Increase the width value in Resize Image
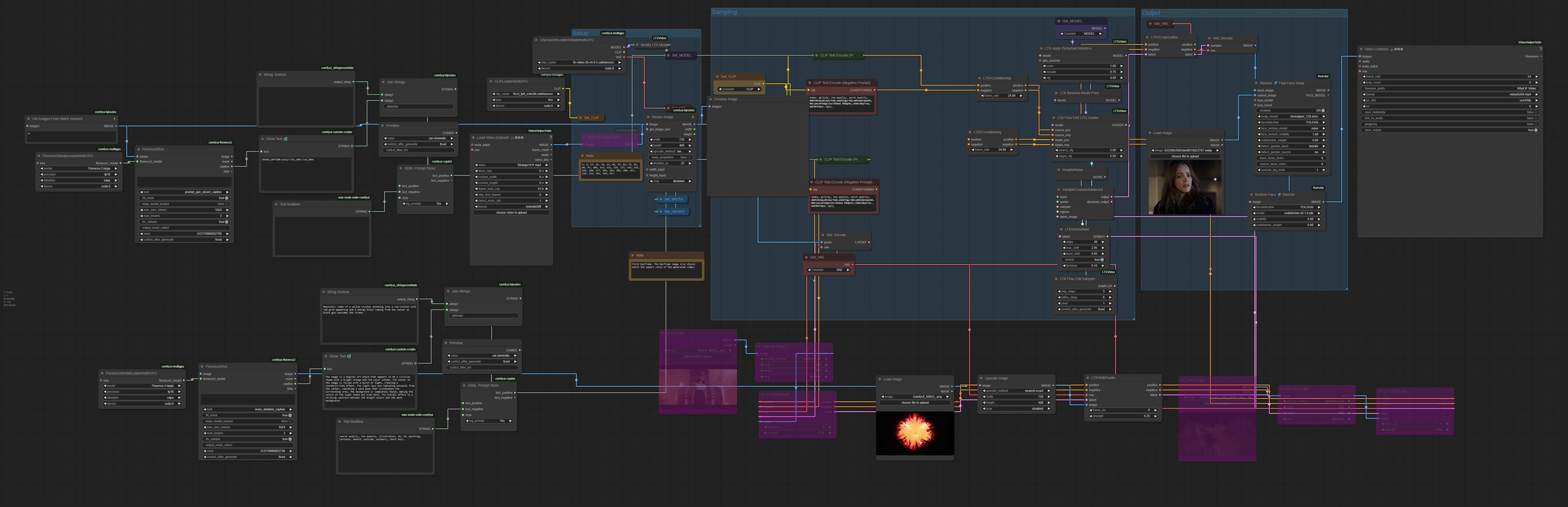 coord(690,139)
